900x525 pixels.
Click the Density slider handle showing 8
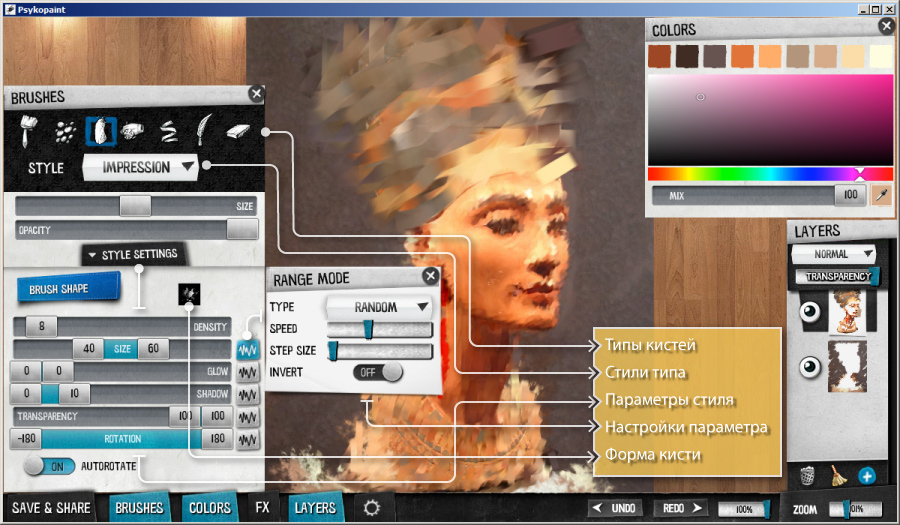[x=41, y=326]
